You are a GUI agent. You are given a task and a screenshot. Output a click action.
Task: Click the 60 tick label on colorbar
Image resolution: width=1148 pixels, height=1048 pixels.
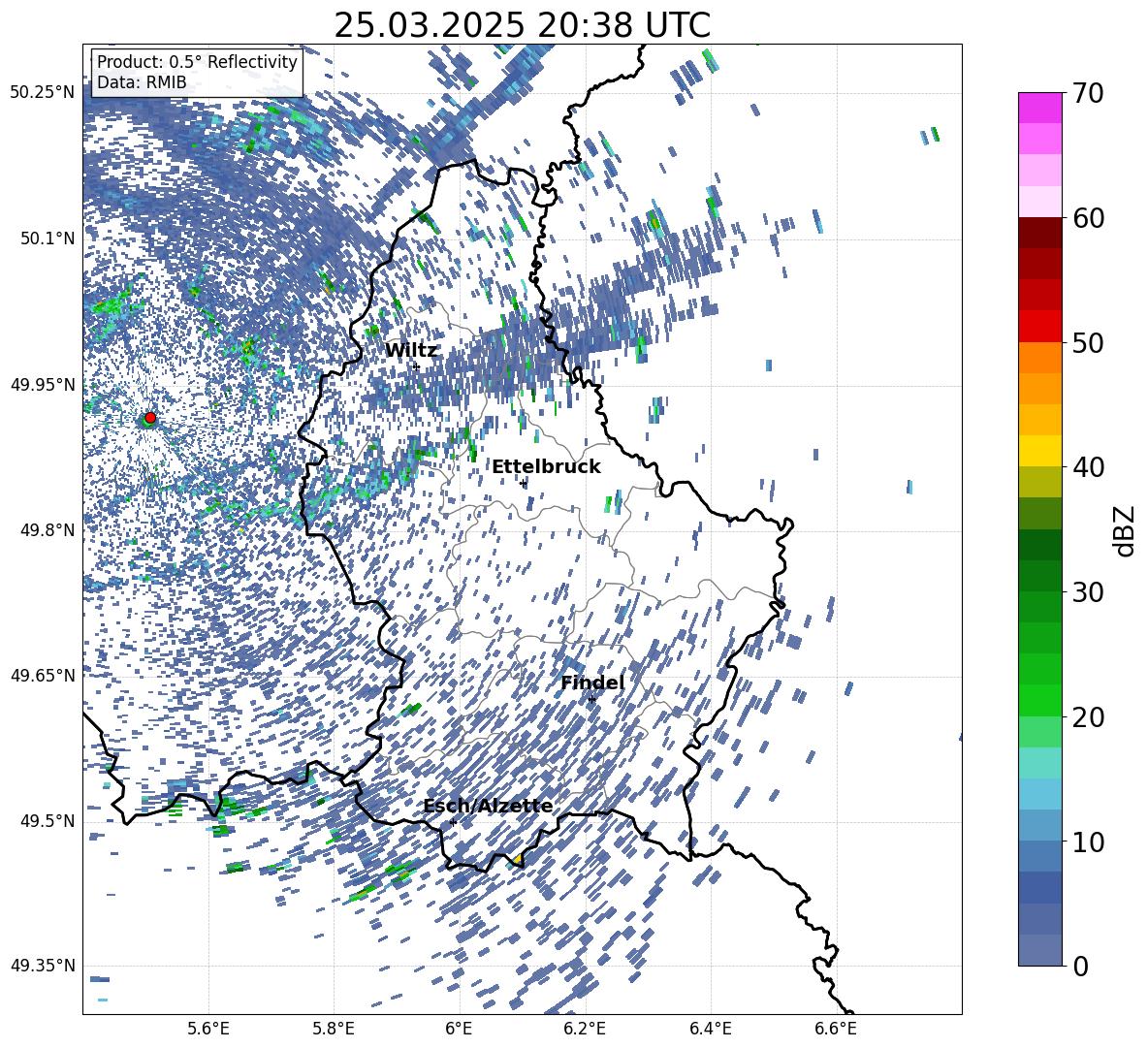coord(1087,218)
